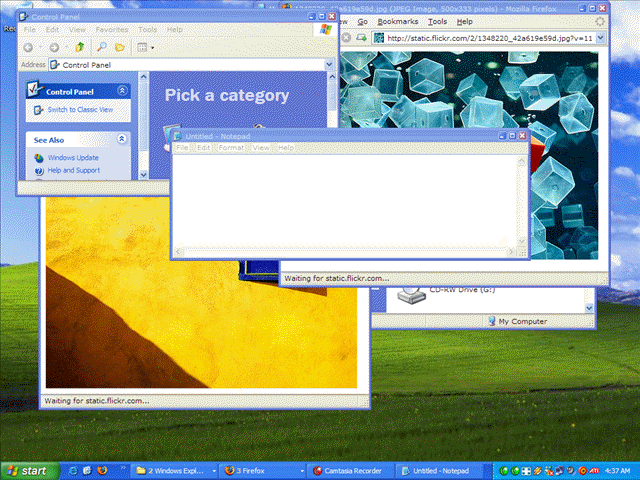
Task: Collapse the Control Panel sidebar section
Action: coord(122,91)
